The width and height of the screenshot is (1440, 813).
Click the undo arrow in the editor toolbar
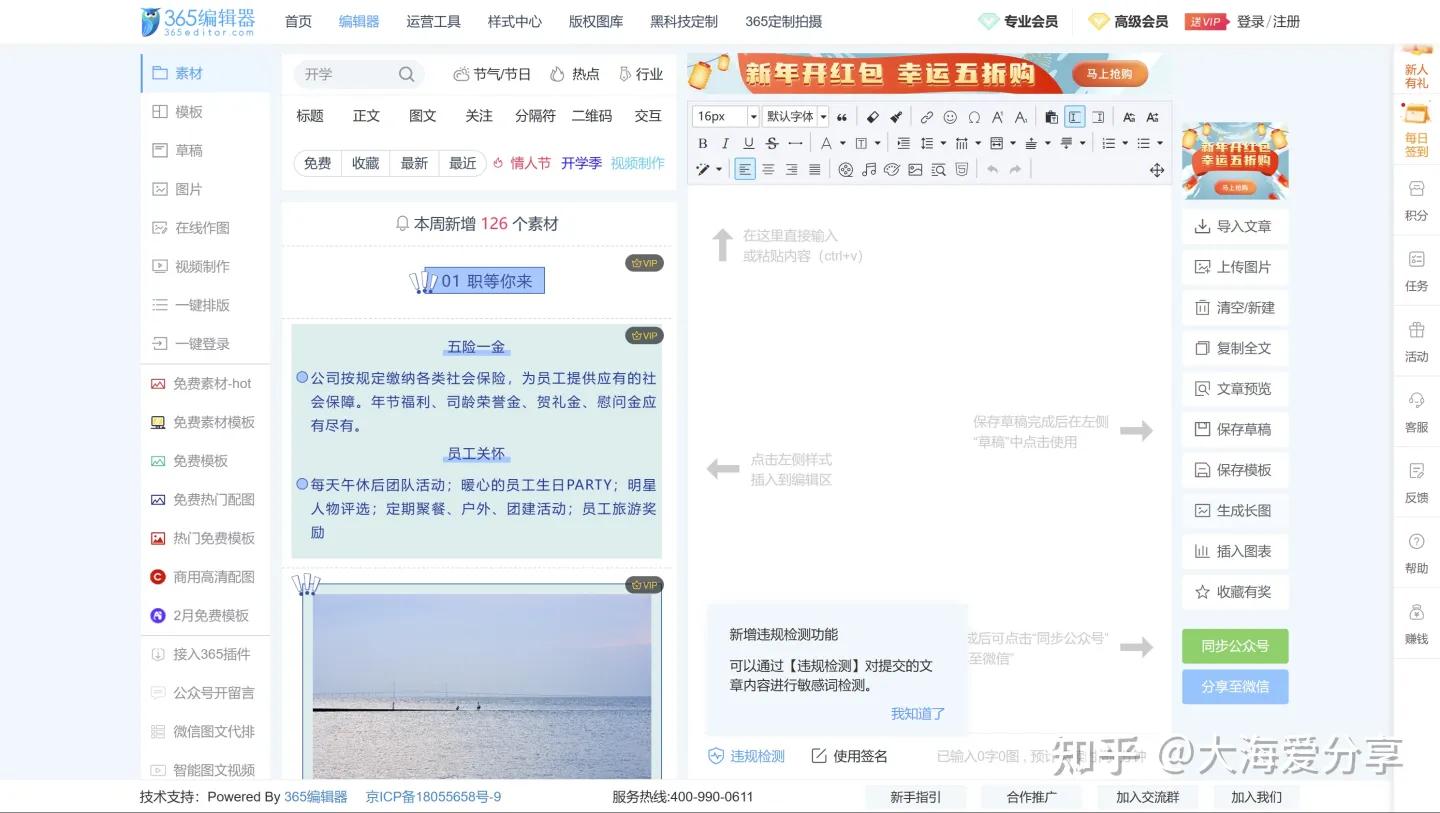pyautogui.click(x=993, y=169)
